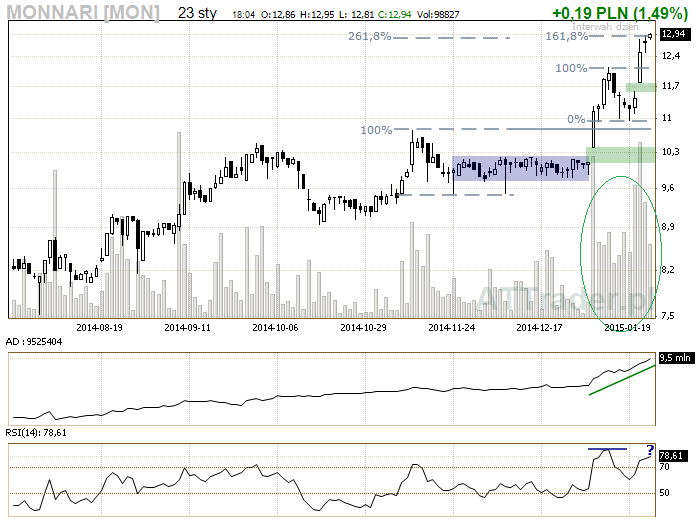Click the 261,8% Fibonacci label
The width and height of the screenshot is (700, 522).
(370, 36)
